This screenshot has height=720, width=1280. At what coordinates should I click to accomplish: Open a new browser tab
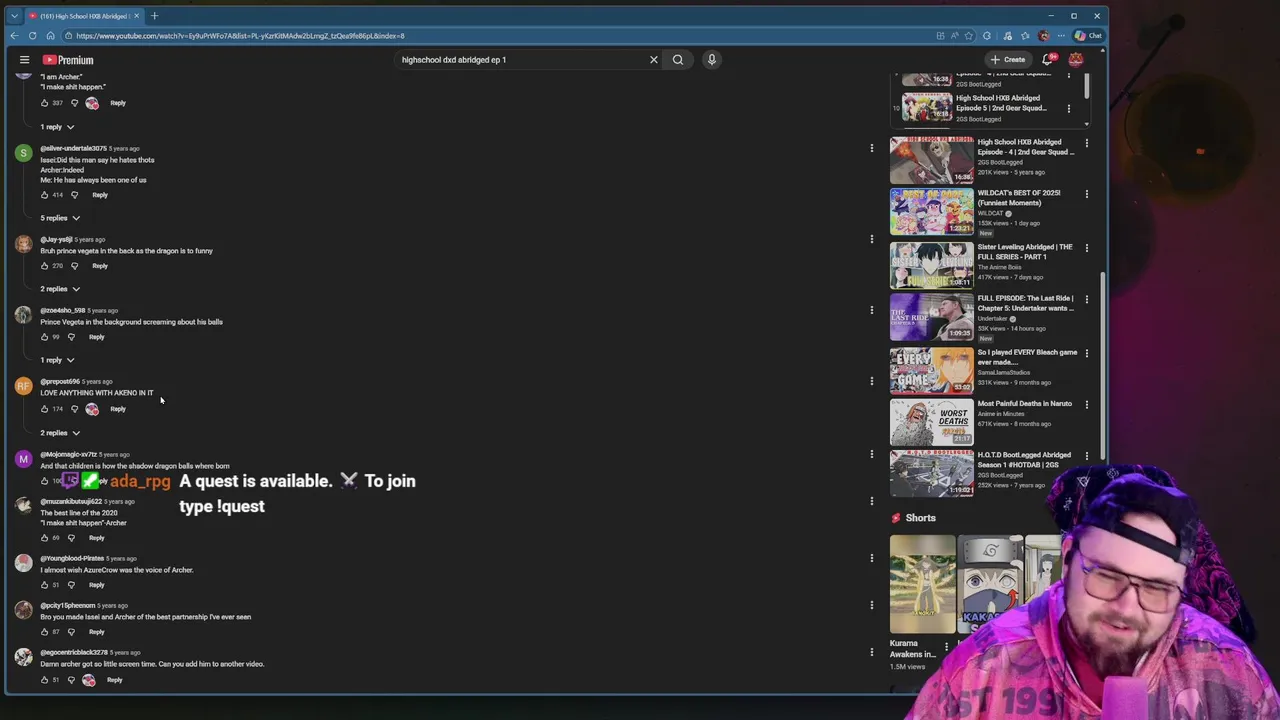(154, 16)
